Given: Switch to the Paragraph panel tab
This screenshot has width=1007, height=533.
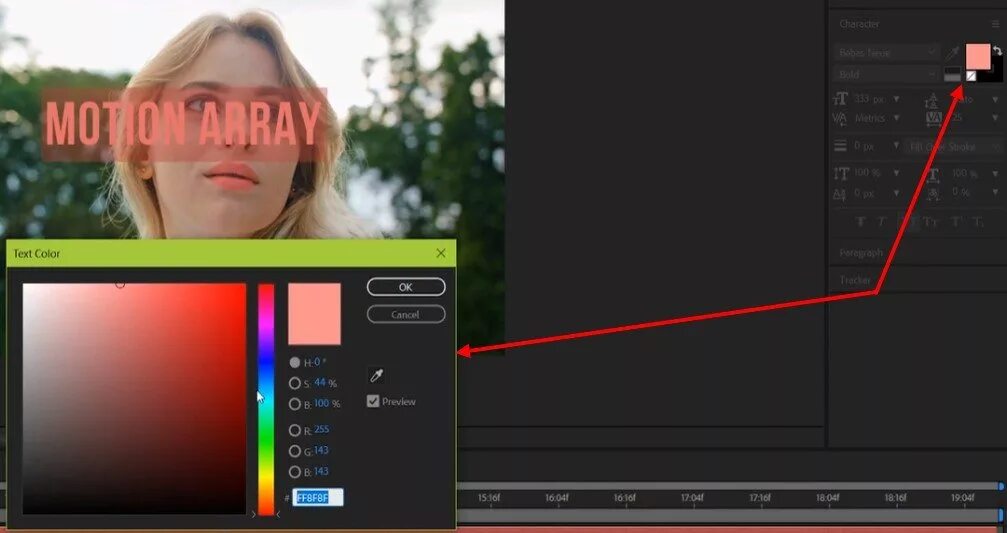Looking at the screenshot, I should (861, 253).
